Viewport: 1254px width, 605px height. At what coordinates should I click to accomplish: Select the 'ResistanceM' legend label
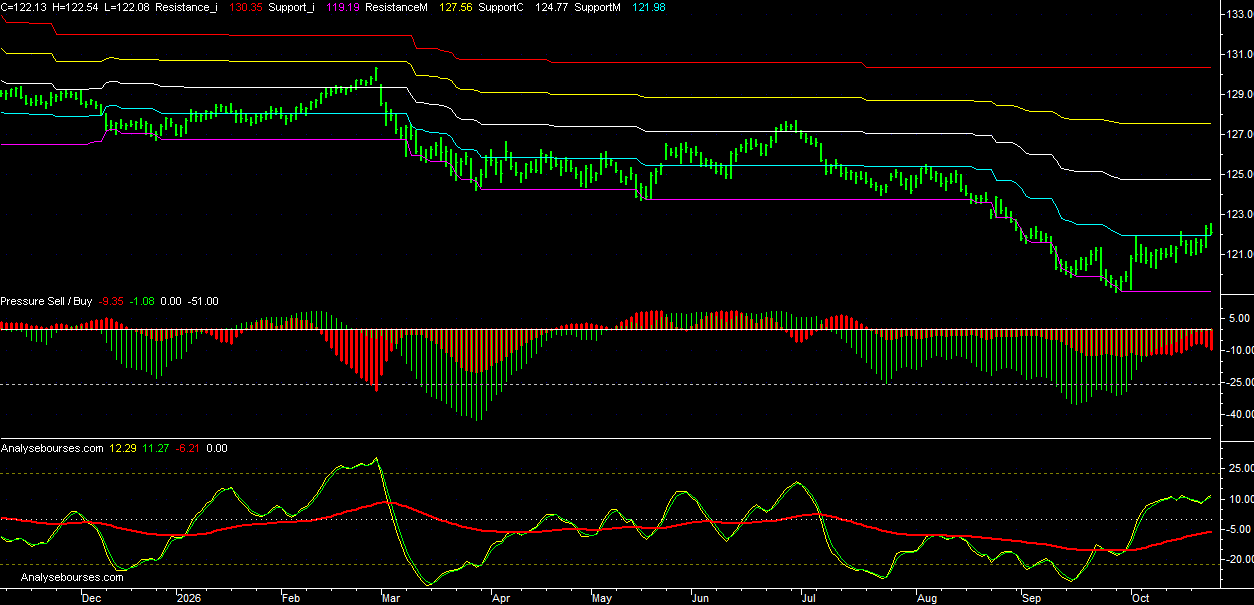click(x=397, y=7)
